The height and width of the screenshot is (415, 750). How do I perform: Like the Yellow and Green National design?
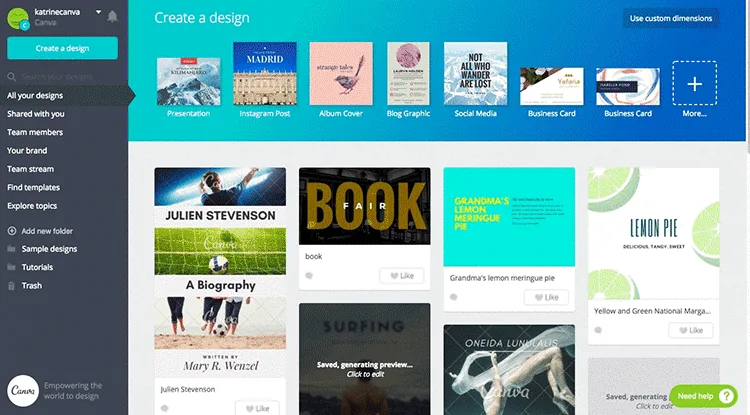691,330
